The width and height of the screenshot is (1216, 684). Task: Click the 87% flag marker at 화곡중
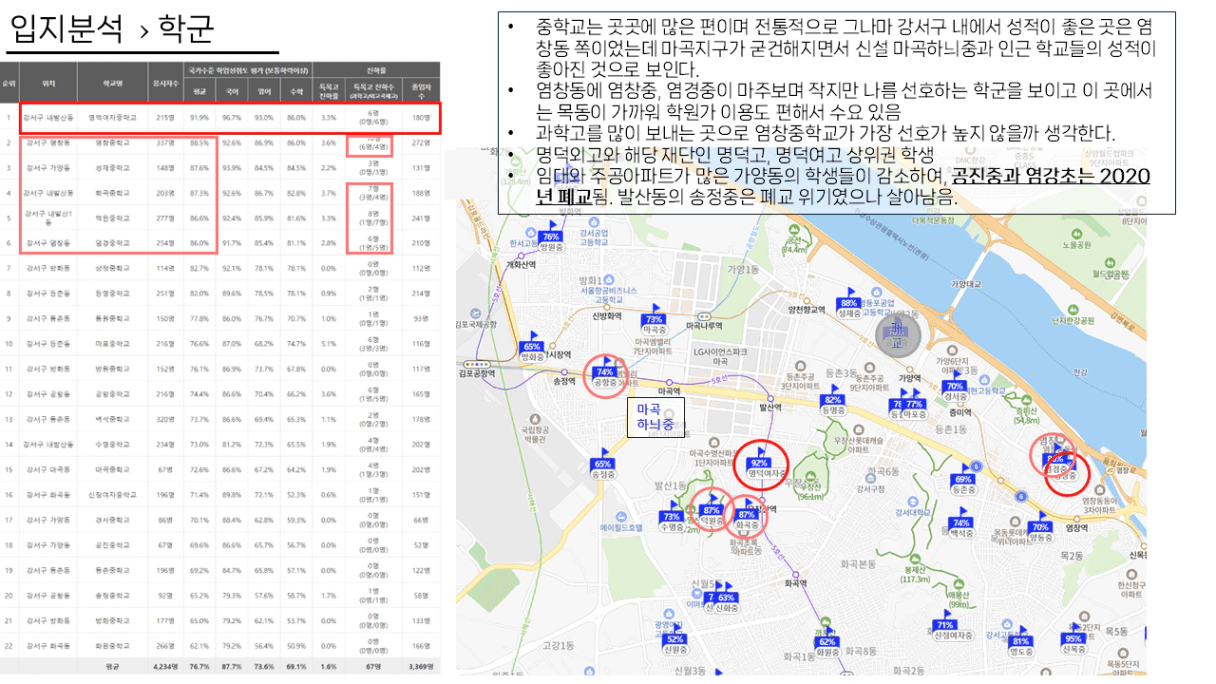pos(746,514)
